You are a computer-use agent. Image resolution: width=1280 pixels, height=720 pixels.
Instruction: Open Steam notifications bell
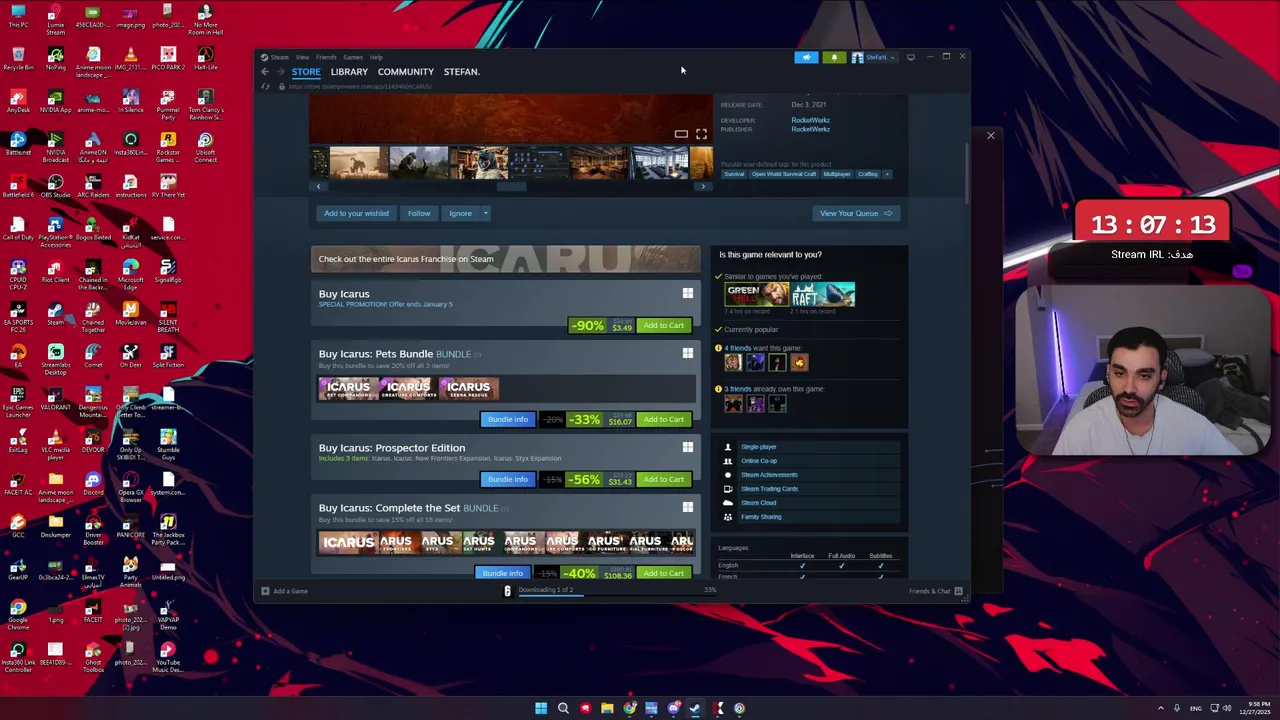click(x=834, y=57)
